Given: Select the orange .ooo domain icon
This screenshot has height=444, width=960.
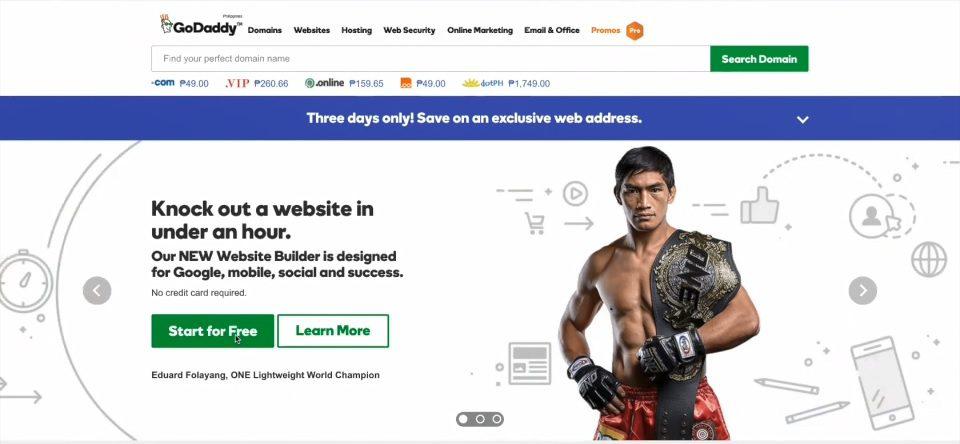Looking at the screenshot, I should [406, 83].
